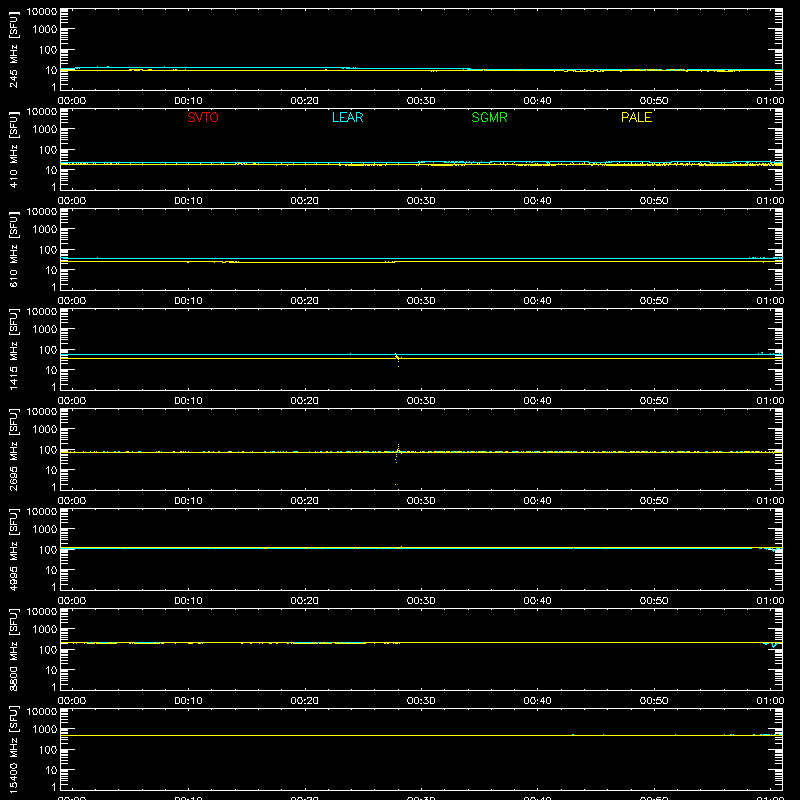Click the 00:40 time label under the 610 MHz plot
800x800 pixels.
pos(537,301)
